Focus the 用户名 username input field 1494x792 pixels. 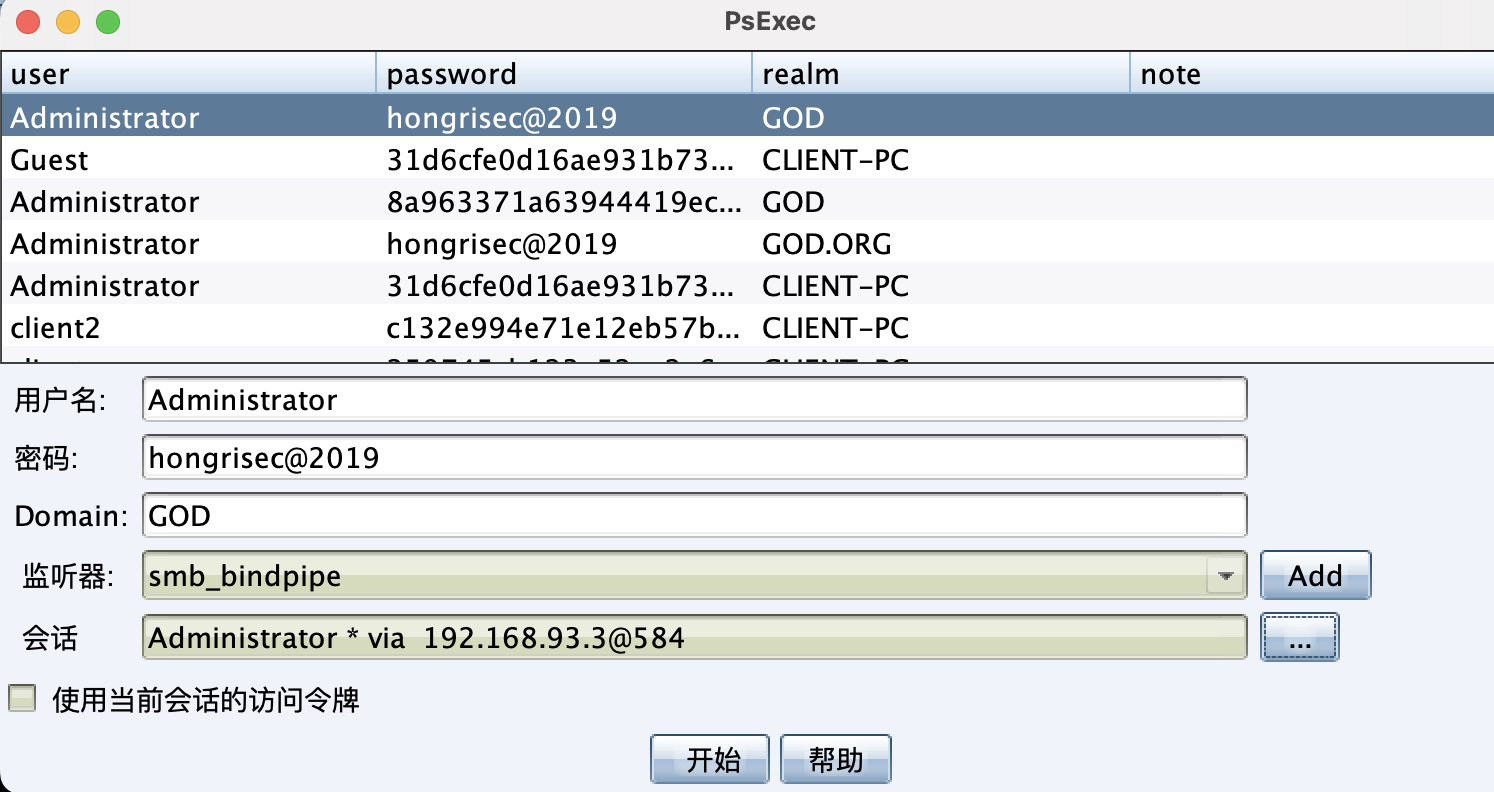click(694, 400)
